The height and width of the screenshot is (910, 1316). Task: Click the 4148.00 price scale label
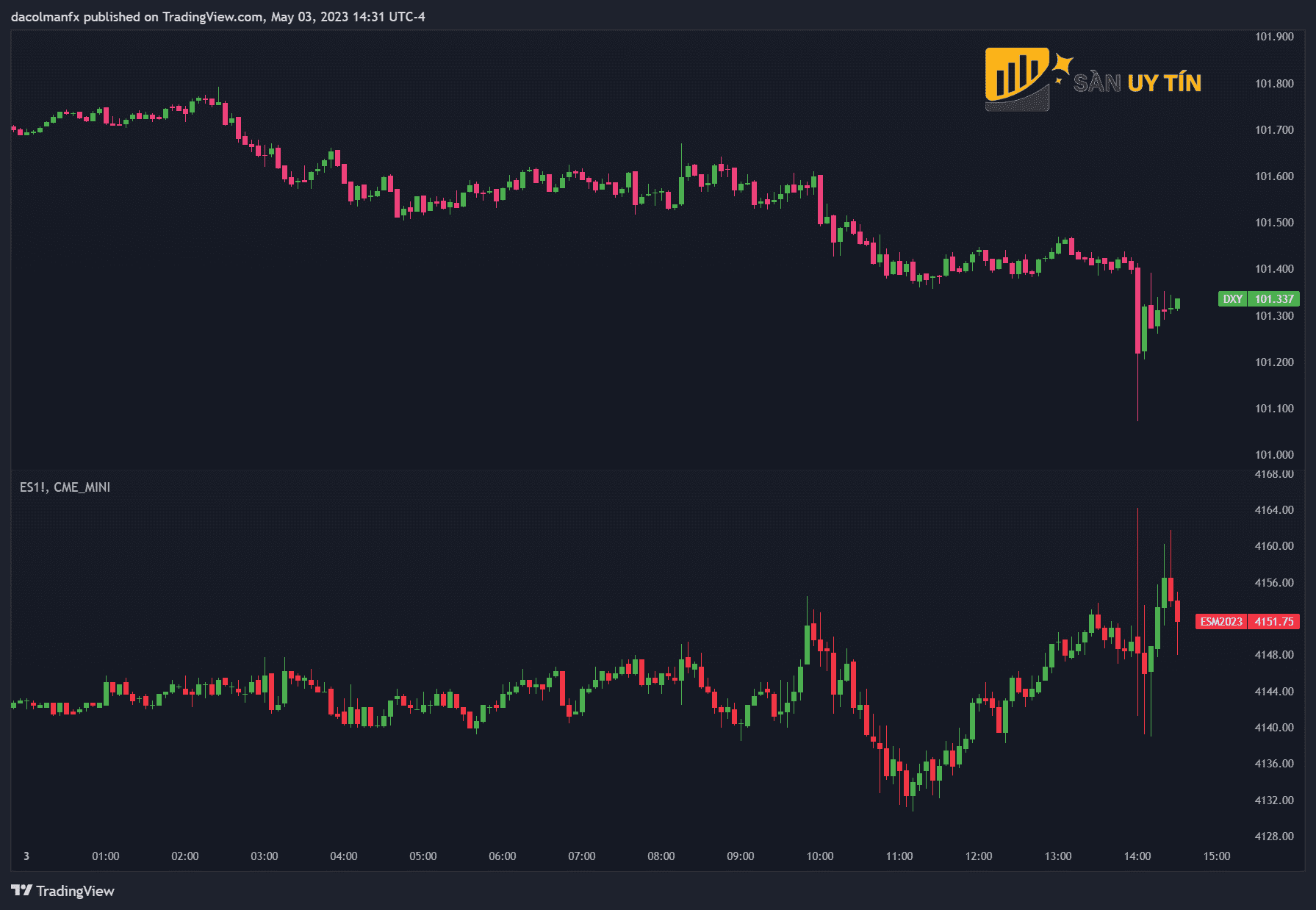click(1274, 655)
